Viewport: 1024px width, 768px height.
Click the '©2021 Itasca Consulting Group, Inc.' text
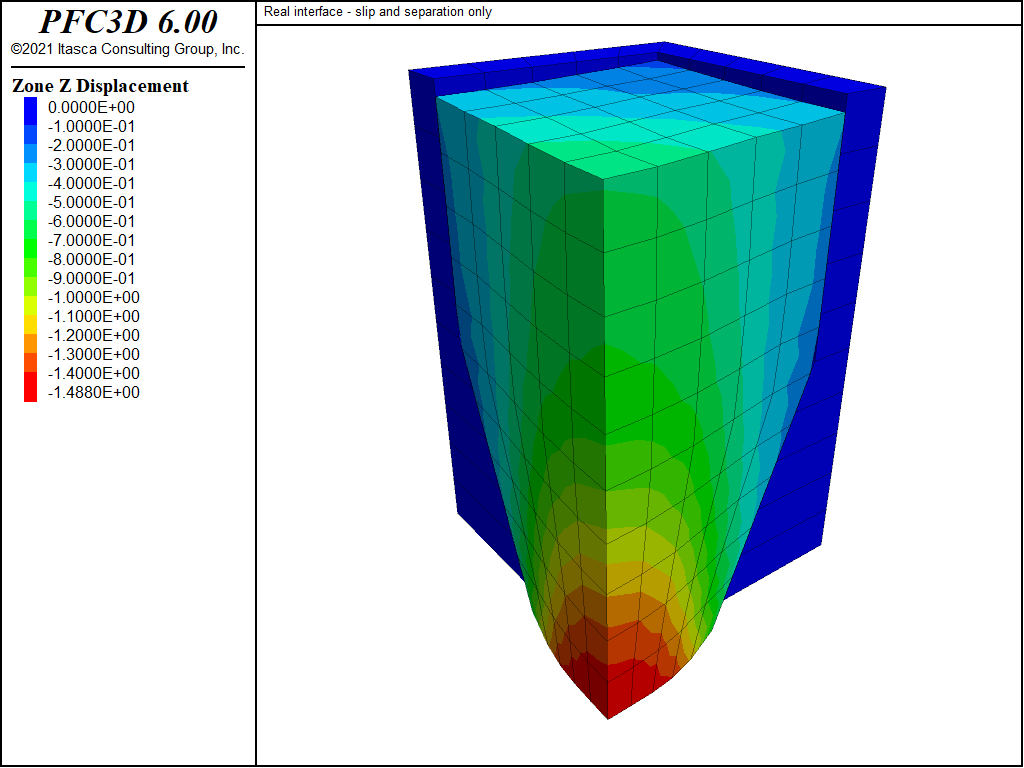pos(128,50)
